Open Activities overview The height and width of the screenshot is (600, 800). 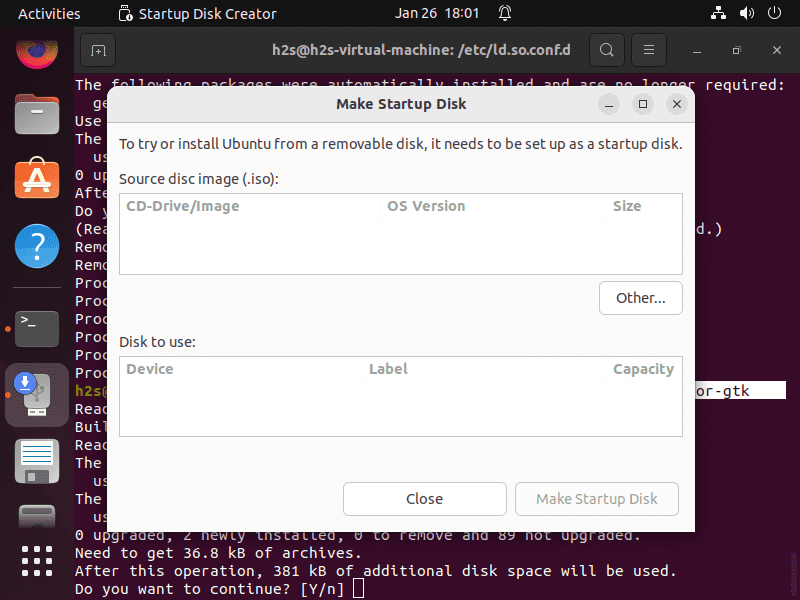click(49, 14)
